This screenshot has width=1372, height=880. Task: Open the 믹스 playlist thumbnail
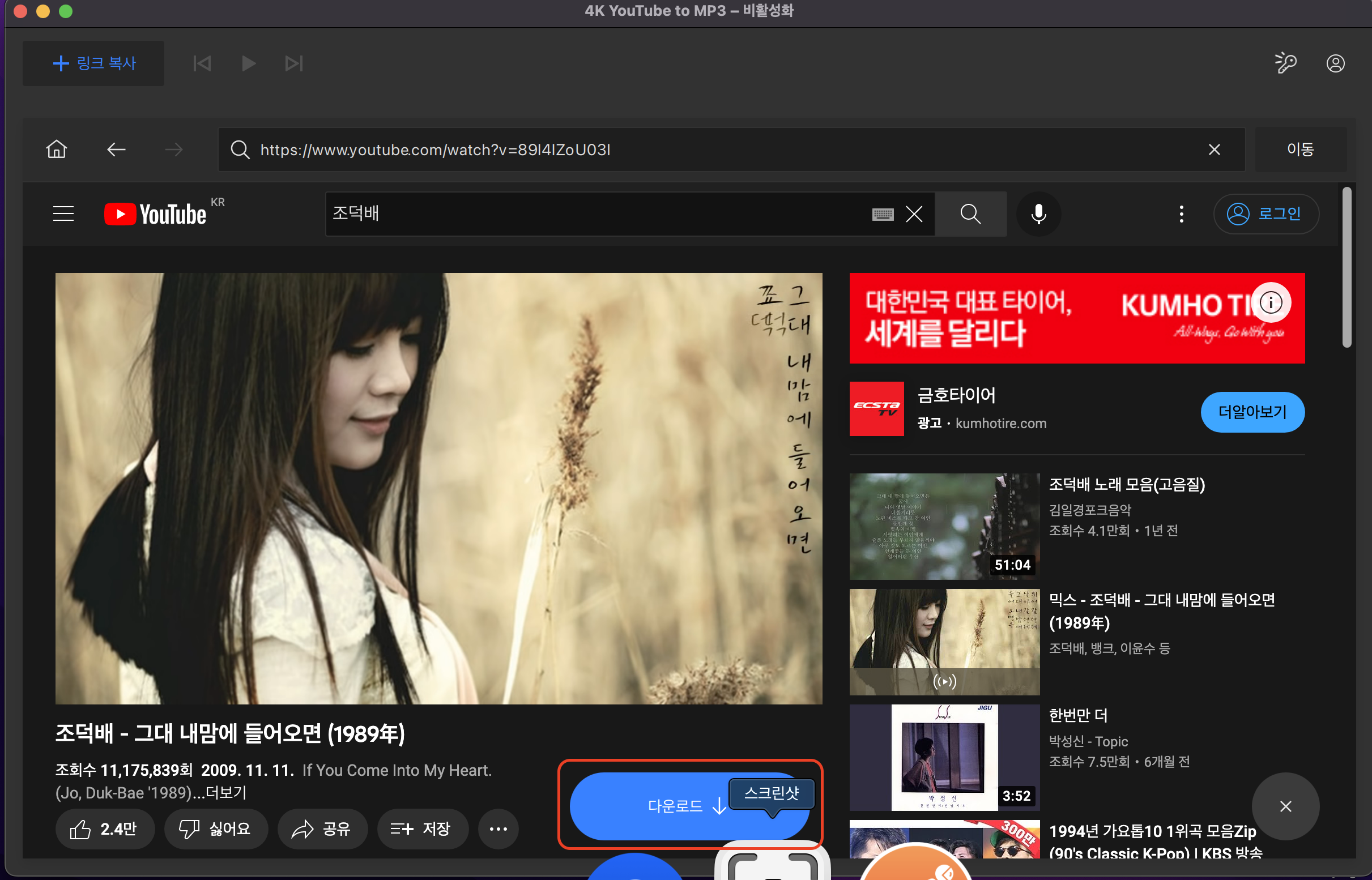pyautogui.click(x=944, y=642)
